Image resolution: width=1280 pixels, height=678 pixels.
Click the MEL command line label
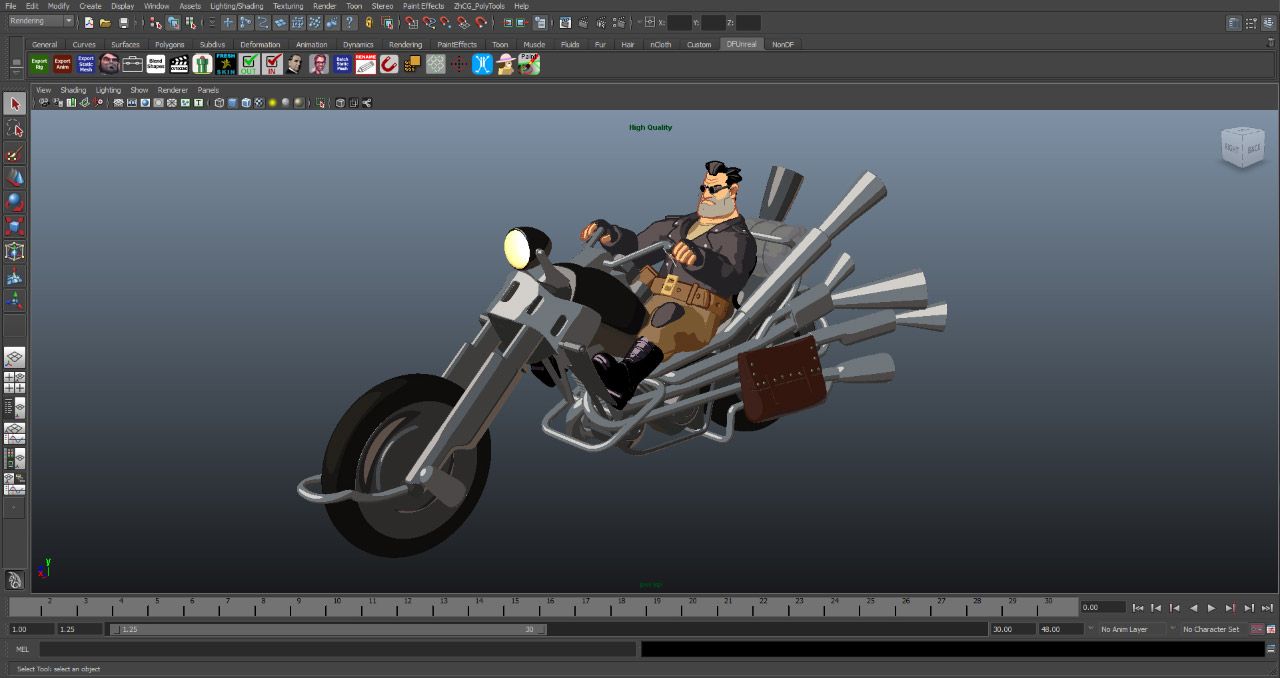(x=23, y=649)
